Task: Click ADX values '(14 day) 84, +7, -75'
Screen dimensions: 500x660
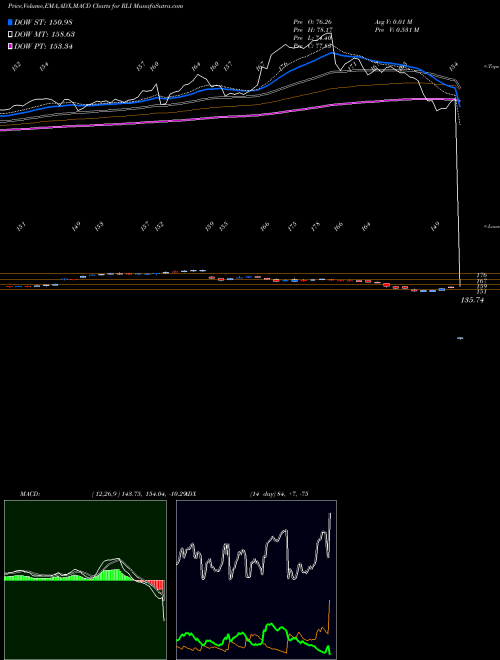Action: (278, 494)
